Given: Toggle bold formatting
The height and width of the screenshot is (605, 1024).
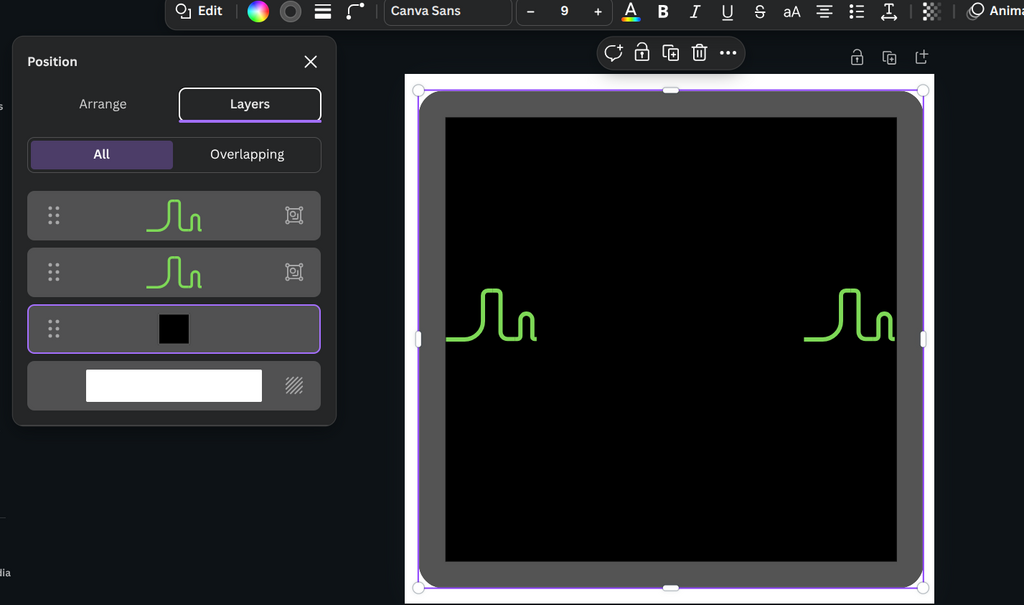Looking at the screenshot, I should coord(663,12).
